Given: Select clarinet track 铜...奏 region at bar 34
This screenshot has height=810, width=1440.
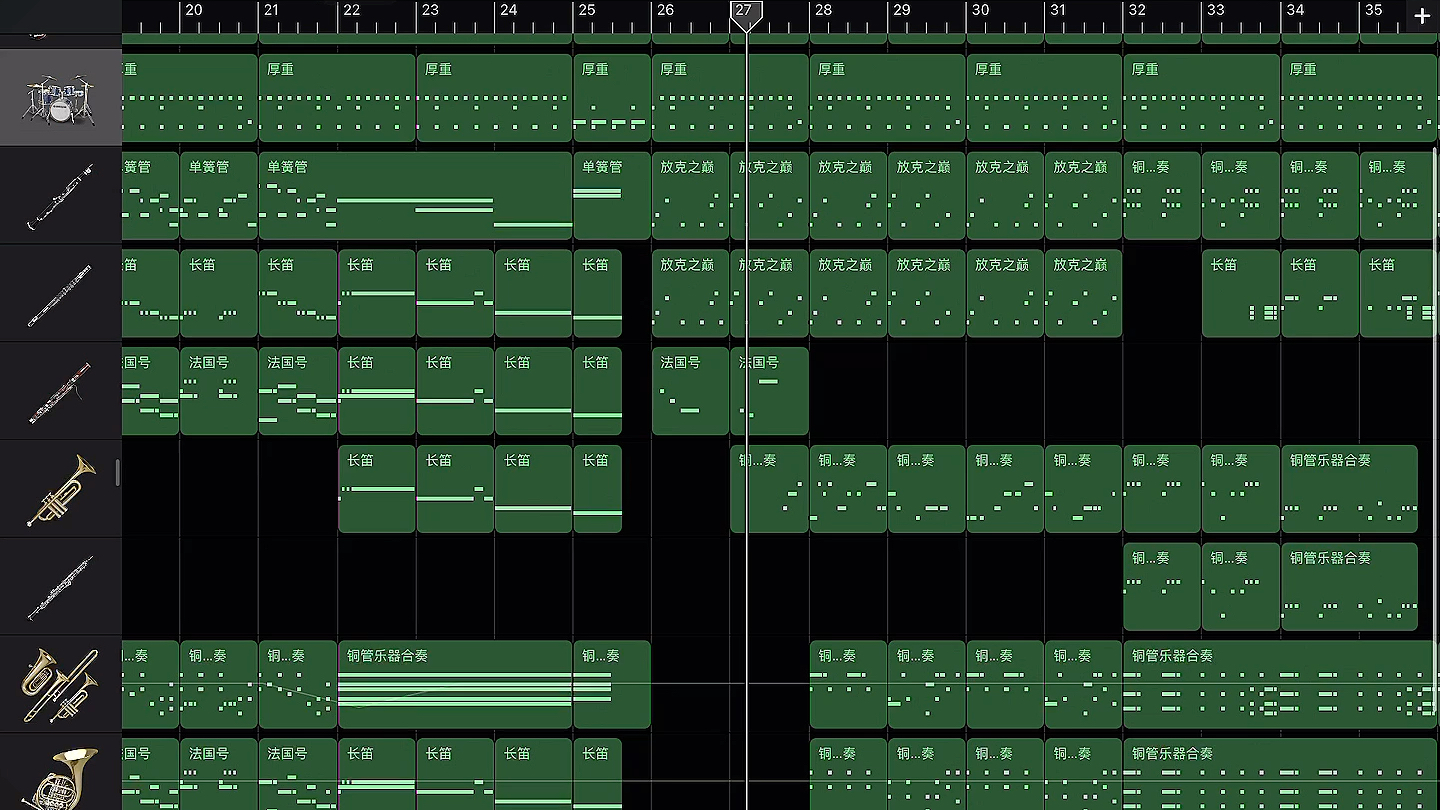Looking at the screenshot, I should click(x=1319, y=196).
